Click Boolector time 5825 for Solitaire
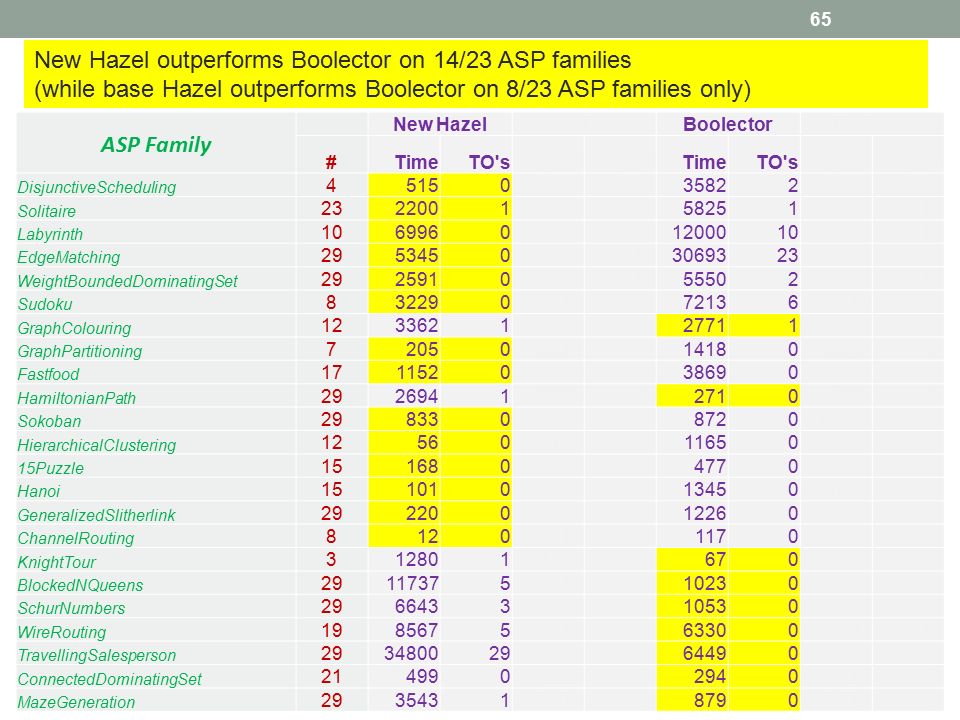960x720 pixels. pos(704,209)
